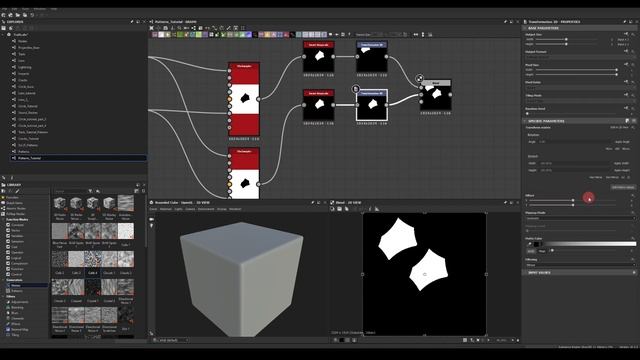Select the Blend node in the graph

[x=436, y=95]
